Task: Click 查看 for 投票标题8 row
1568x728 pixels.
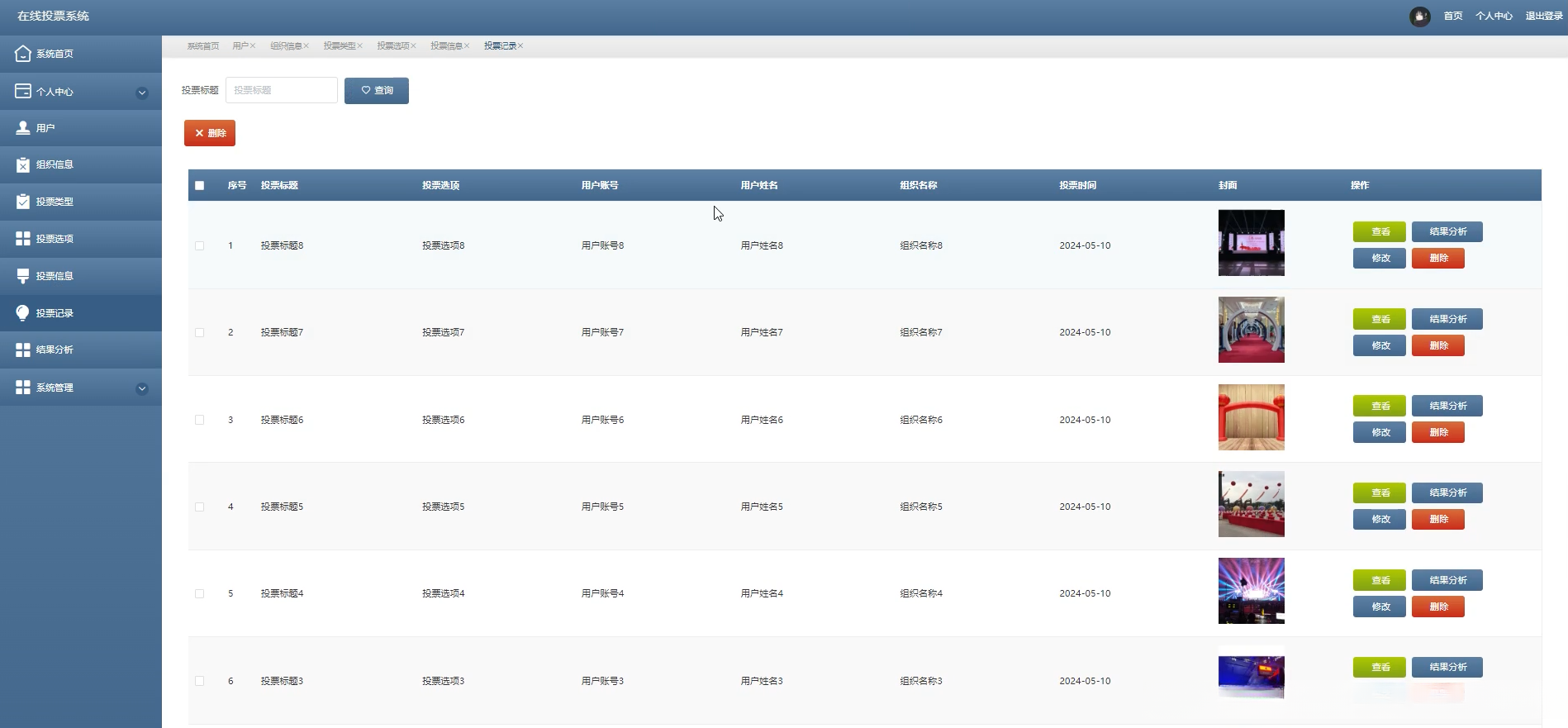Action: [x=1380, y=232]
